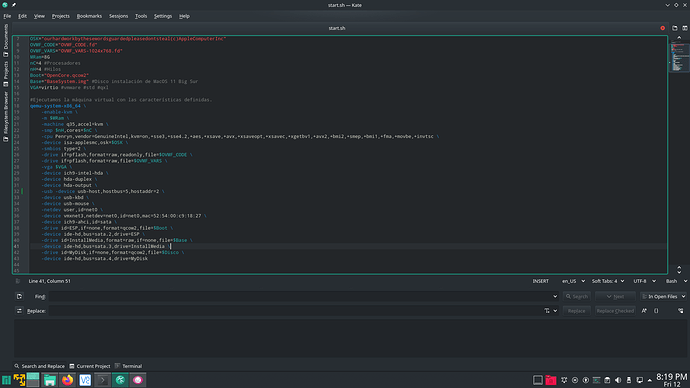Open the Soft Tabs: 4 dropdown

(608, 281)
